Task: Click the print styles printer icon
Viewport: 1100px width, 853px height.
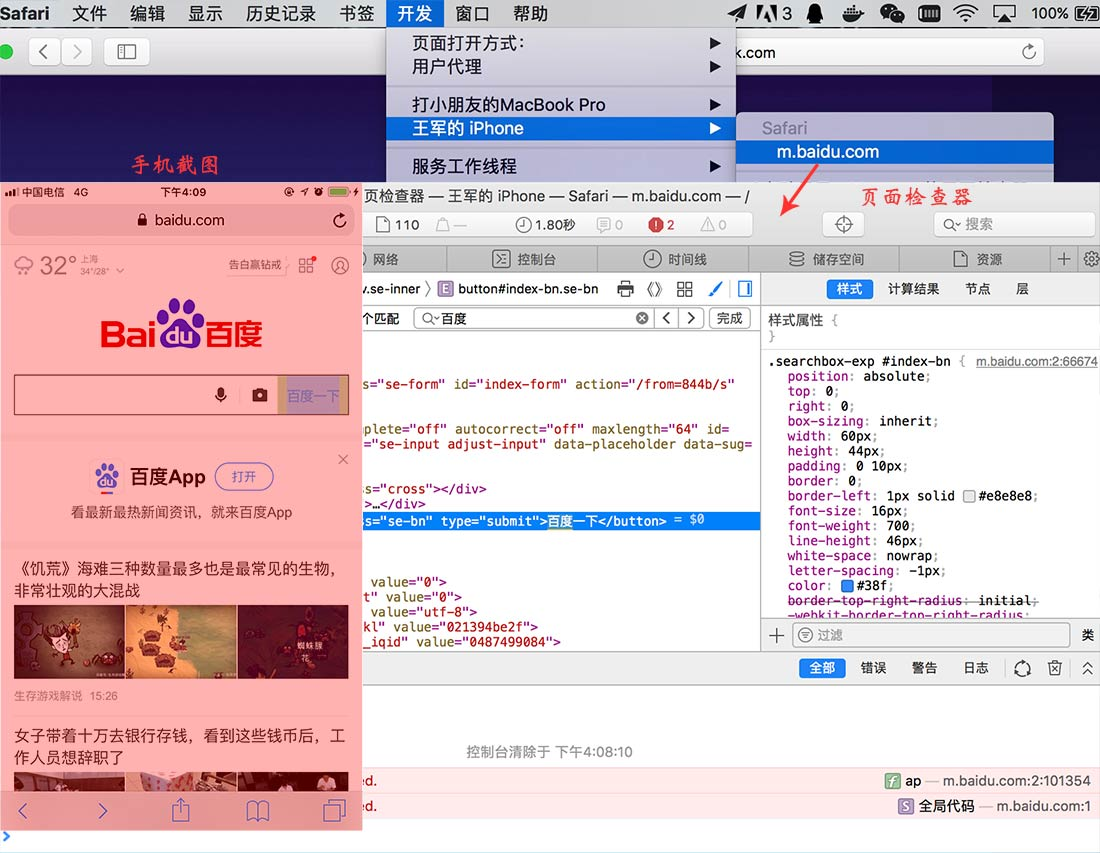Action: point(625,289)
